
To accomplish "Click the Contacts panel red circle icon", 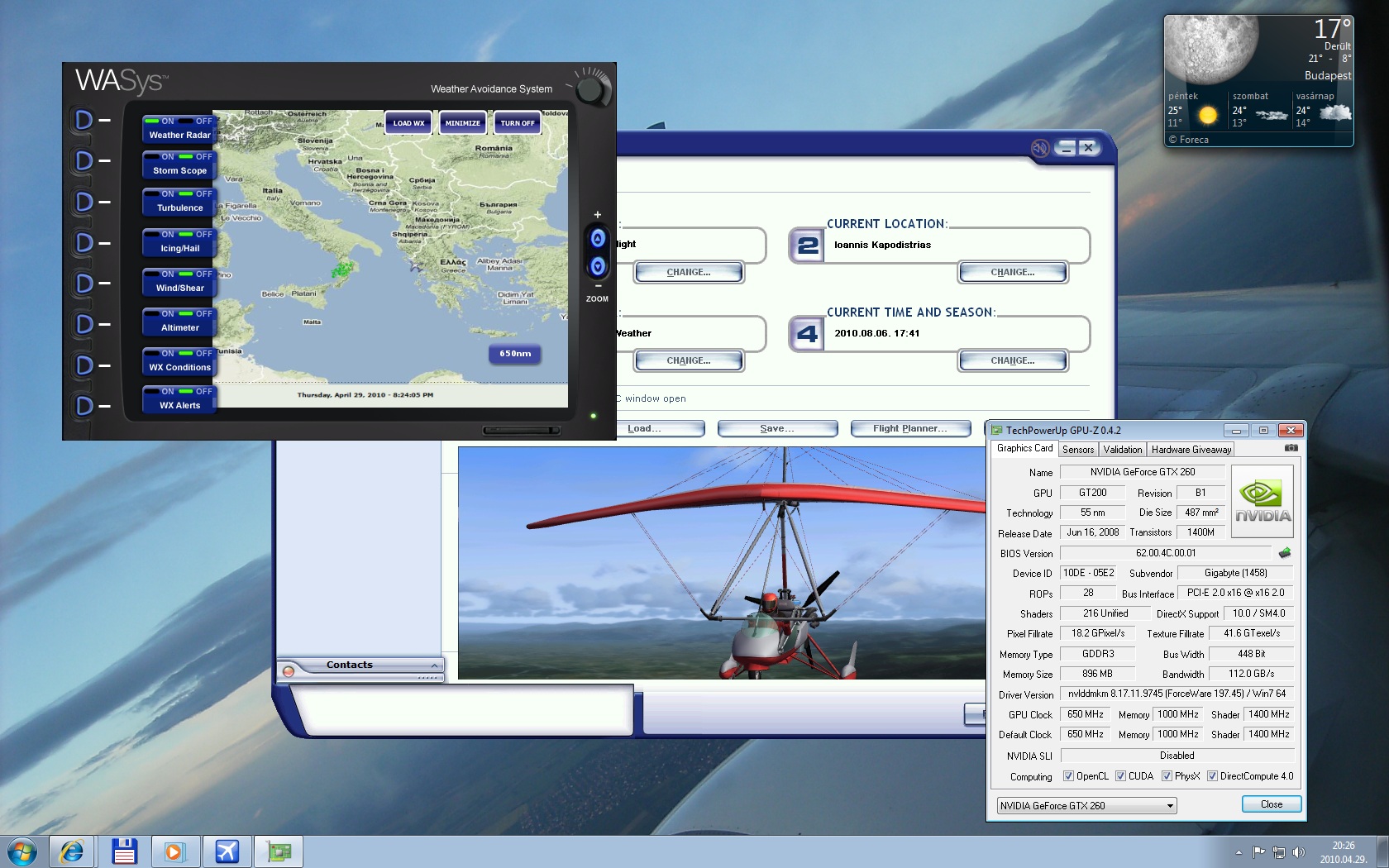I will (289, 670).
